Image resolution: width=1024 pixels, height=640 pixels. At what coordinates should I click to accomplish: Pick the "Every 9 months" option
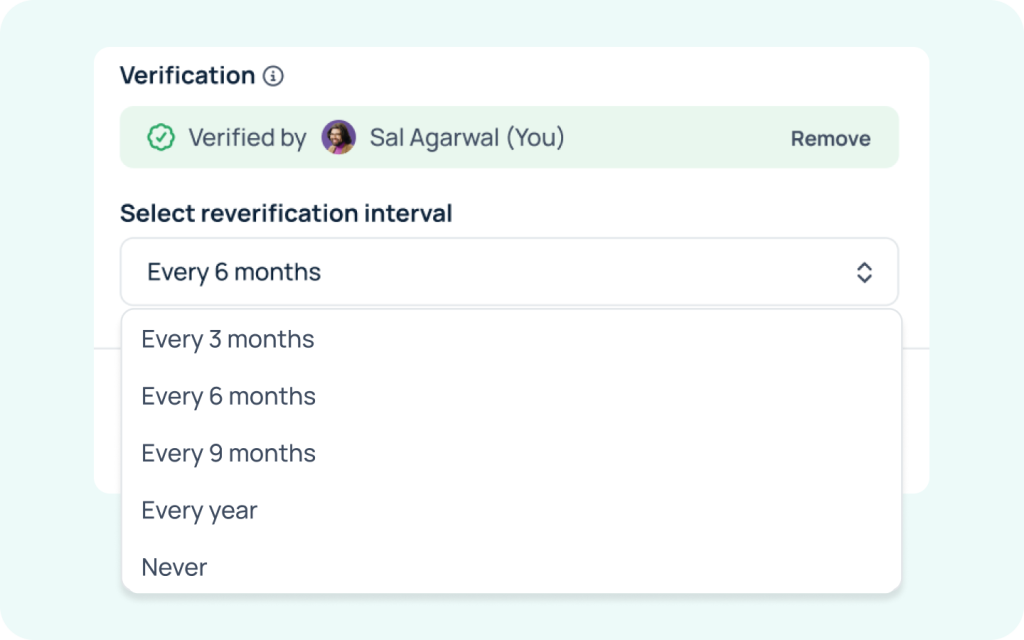point(228,454)
